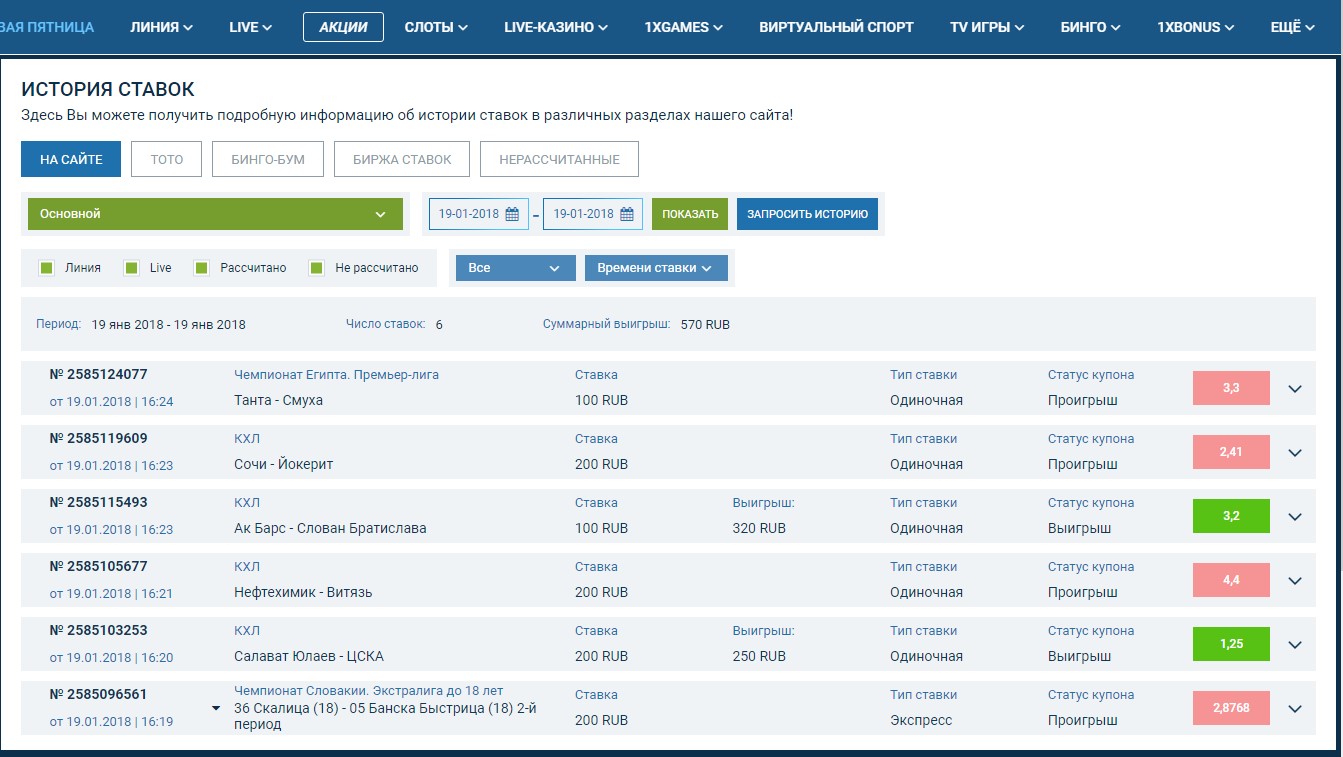Open the СЛОТЫ menu
This screenshot has height=757, width=1343.
click(x=436, y=27)
